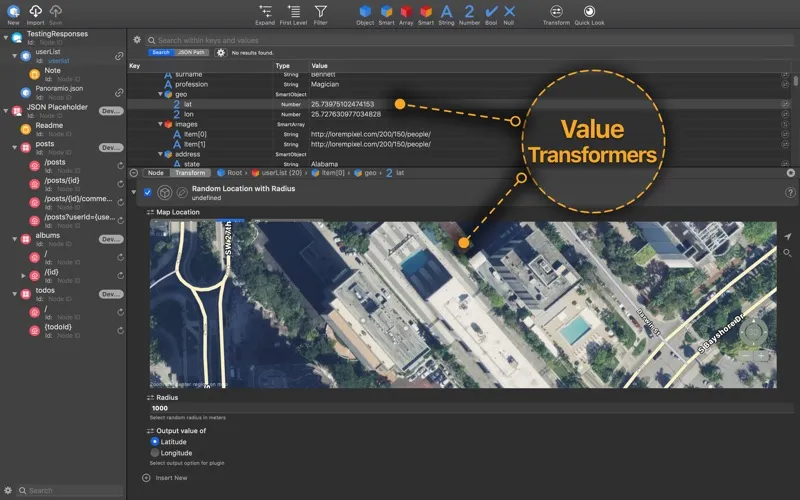The image size is (800, 500).
Task: Click the help question mark icon
Action: coord(790,192)
